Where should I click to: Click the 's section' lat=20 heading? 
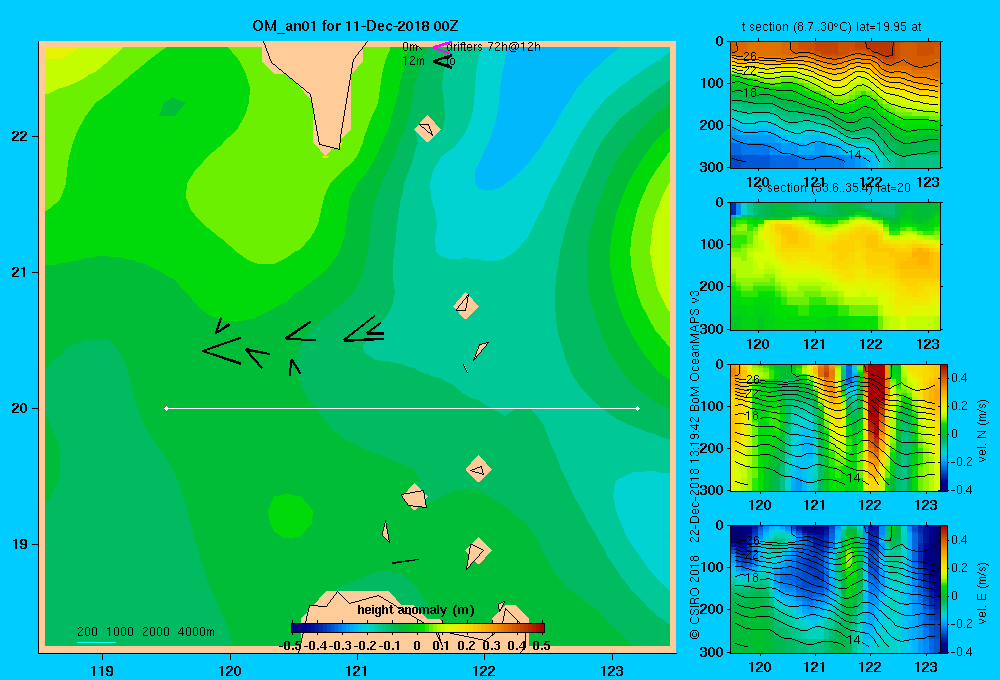[x=834, y=188]
